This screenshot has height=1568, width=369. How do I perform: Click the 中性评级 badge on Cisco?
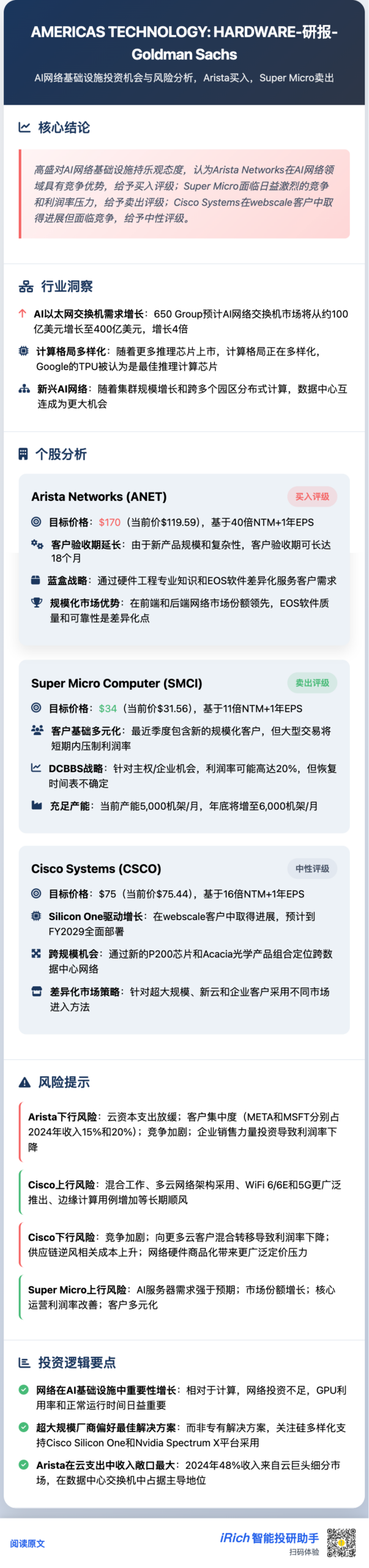312,869
